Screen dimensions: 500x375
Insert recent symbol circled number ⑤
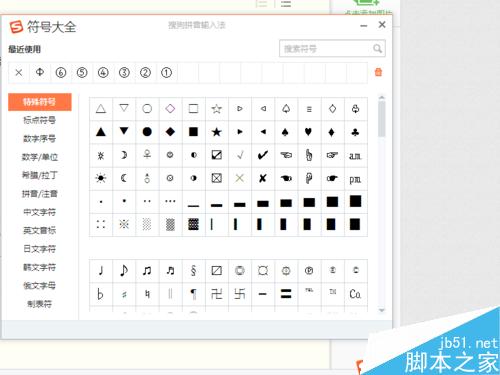pyautogui.click(x=82, y=72)
